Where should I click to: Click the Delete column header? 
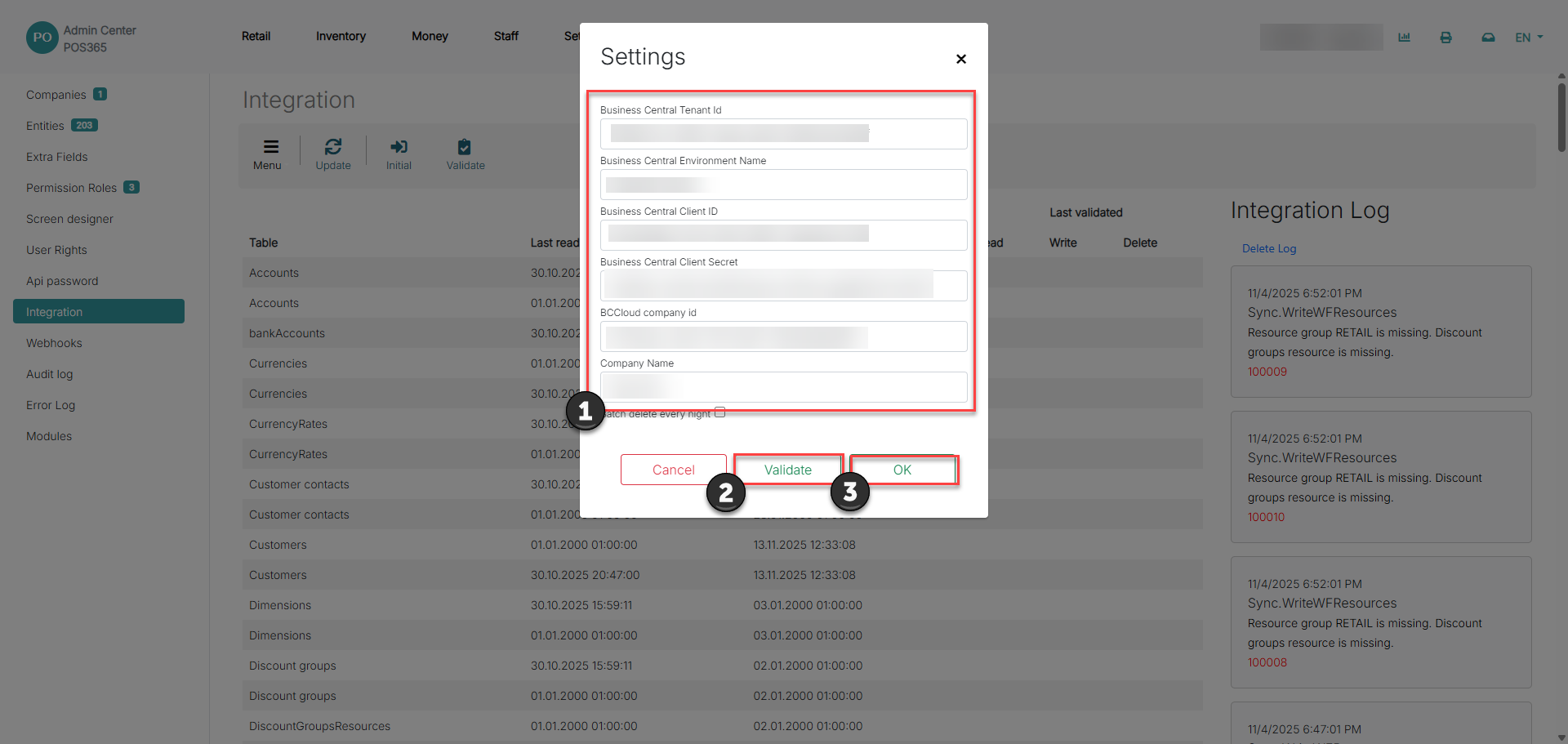pyautogui.click(x=1140, y=243)
